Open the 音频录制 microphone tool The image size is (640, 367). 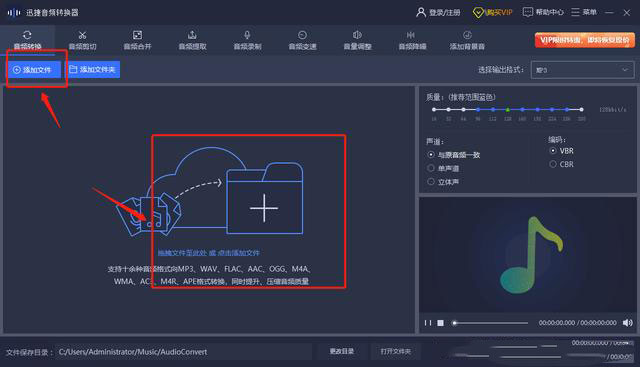coord(247,40)
